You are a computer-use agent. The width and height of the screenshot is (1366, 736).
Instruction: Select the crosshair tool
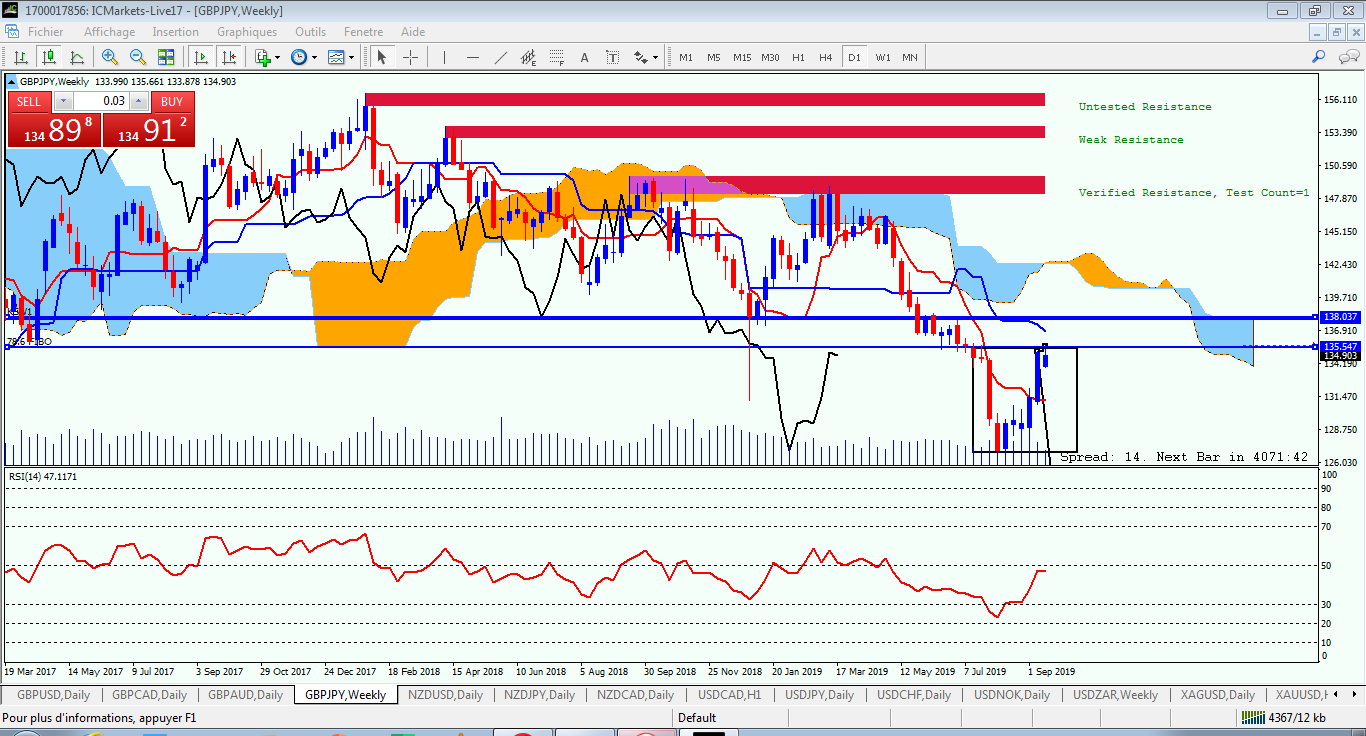tap(410, 57)
